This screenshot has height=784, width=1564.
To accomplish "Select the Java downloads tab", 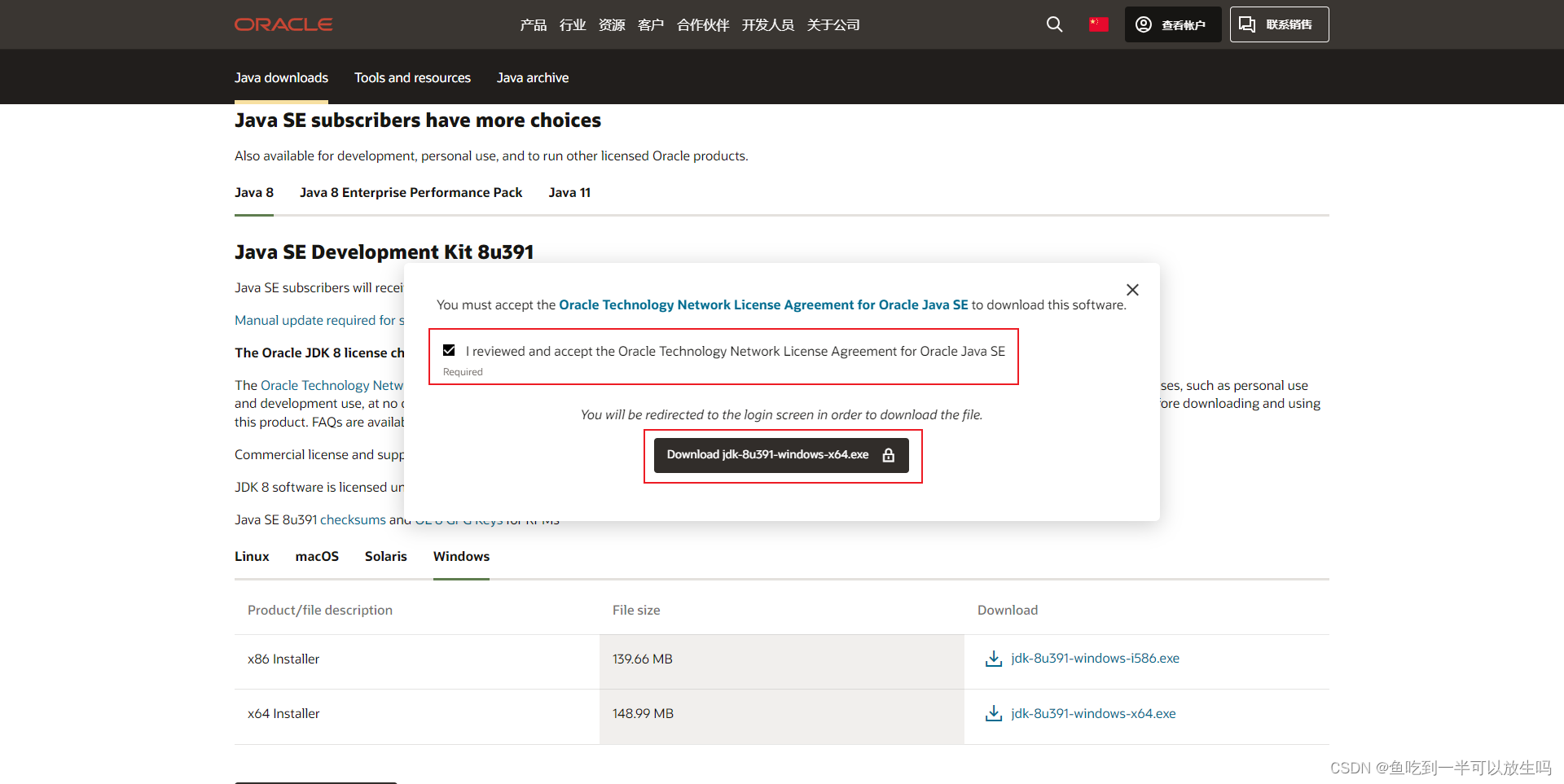I will point(281,78).
